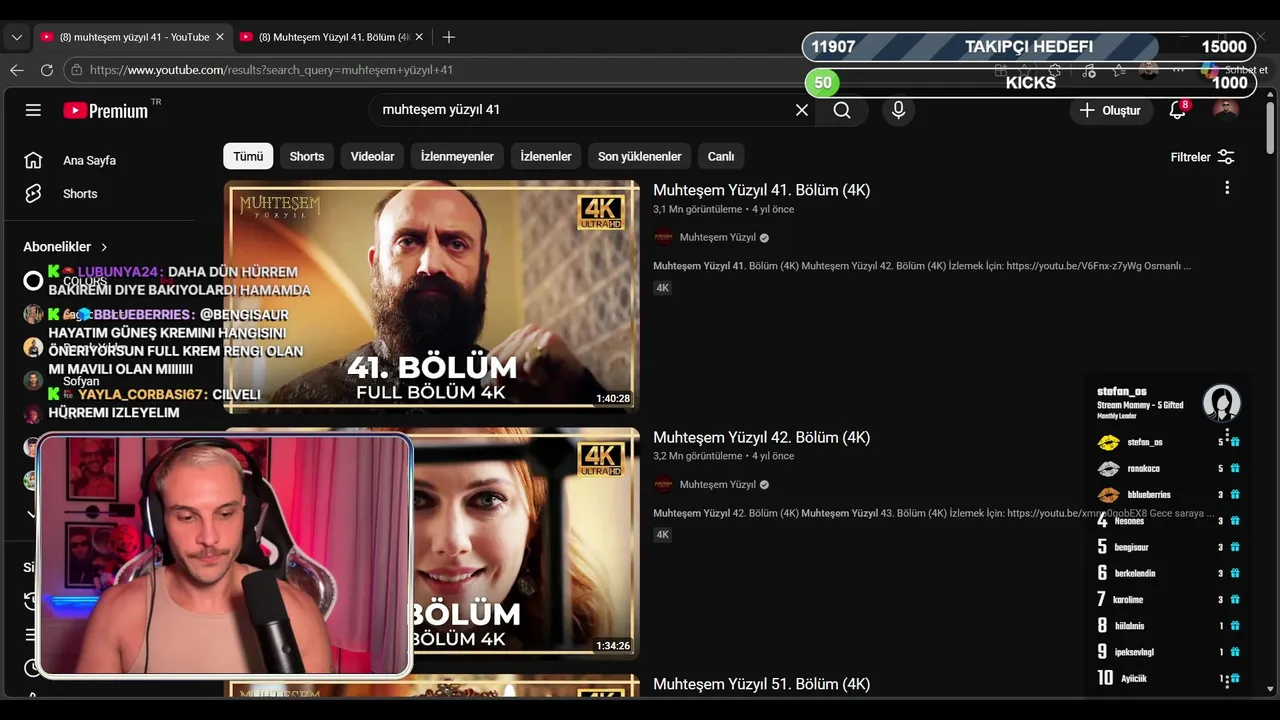The width and height of the screenshot is (1280, 720).
Task: Click channel avatar icon under 41. Bölüm
Action: (x=663, y=238)
